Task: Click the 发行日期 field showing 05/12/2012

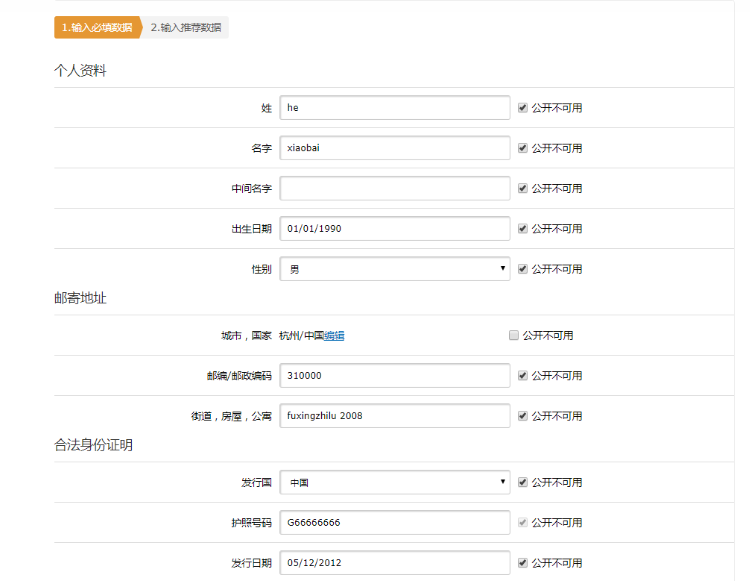Action: [x=395, y=563]
